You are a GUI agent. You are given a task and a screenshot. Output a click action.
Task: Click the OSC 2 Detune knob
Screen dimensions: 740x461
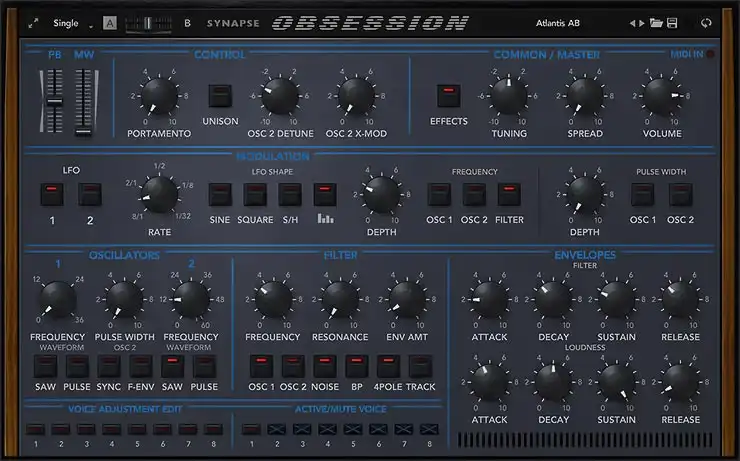[x=280, y=96]
